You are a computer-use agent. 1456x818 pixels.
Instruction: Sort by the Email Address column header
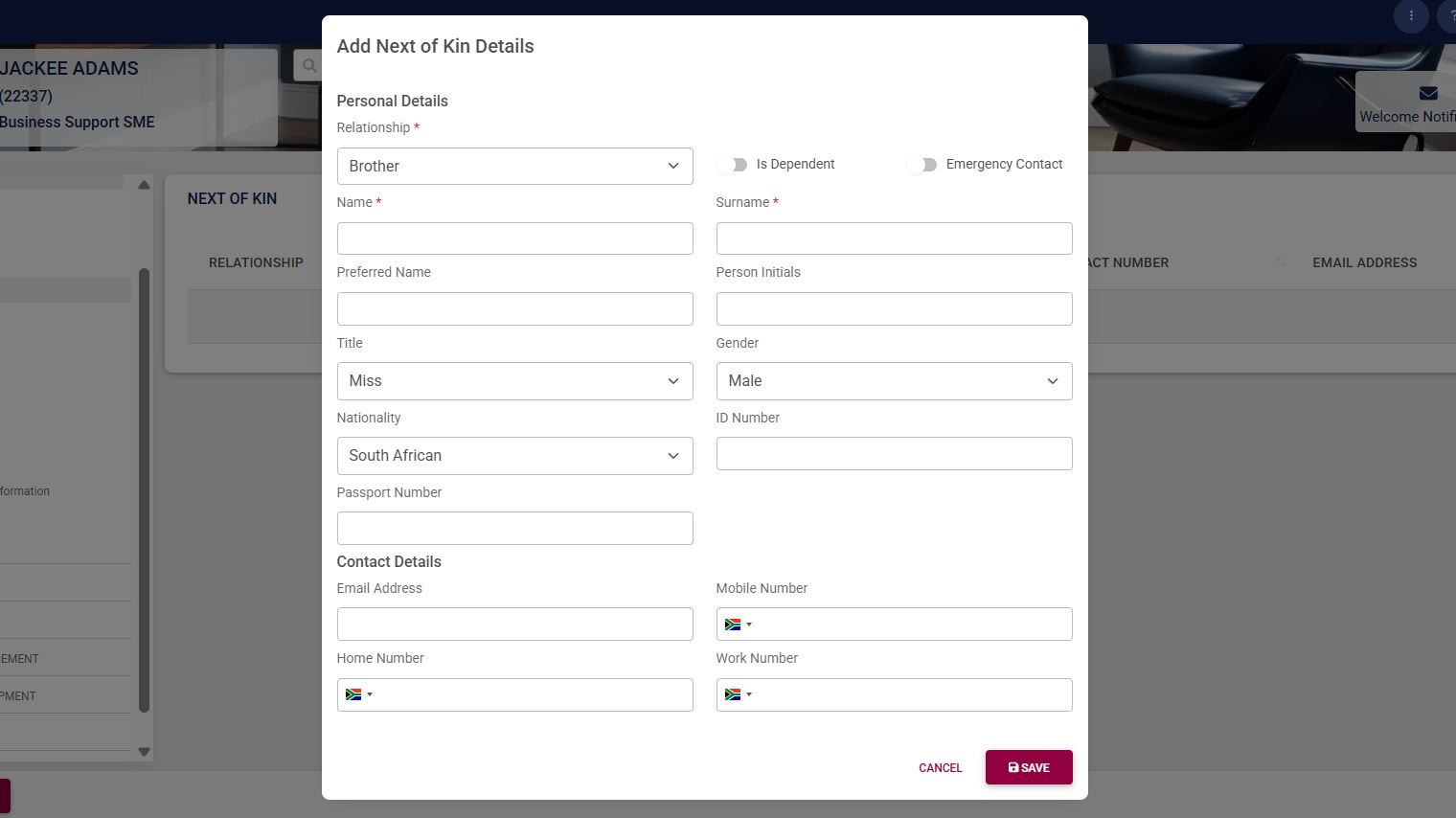pos(1364,262)
